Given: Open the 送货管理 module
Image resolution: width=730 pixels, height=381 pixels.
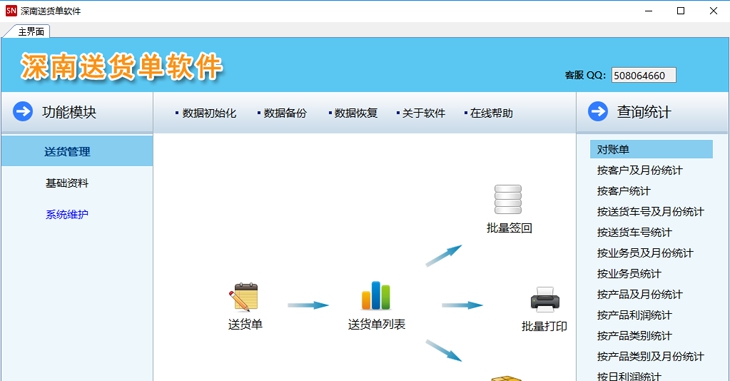Looking at the screenshot, I should (77, 151).
